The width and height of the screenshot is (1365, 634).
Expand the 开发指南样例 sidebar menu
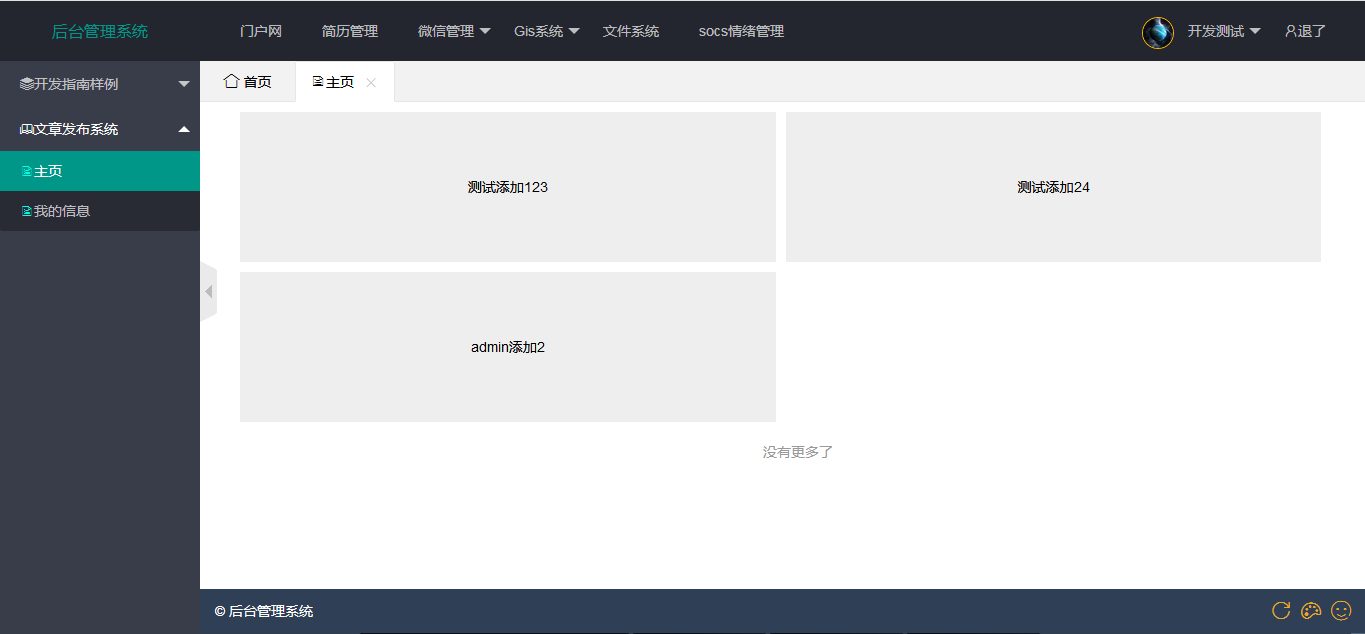[x=100, y=84]
